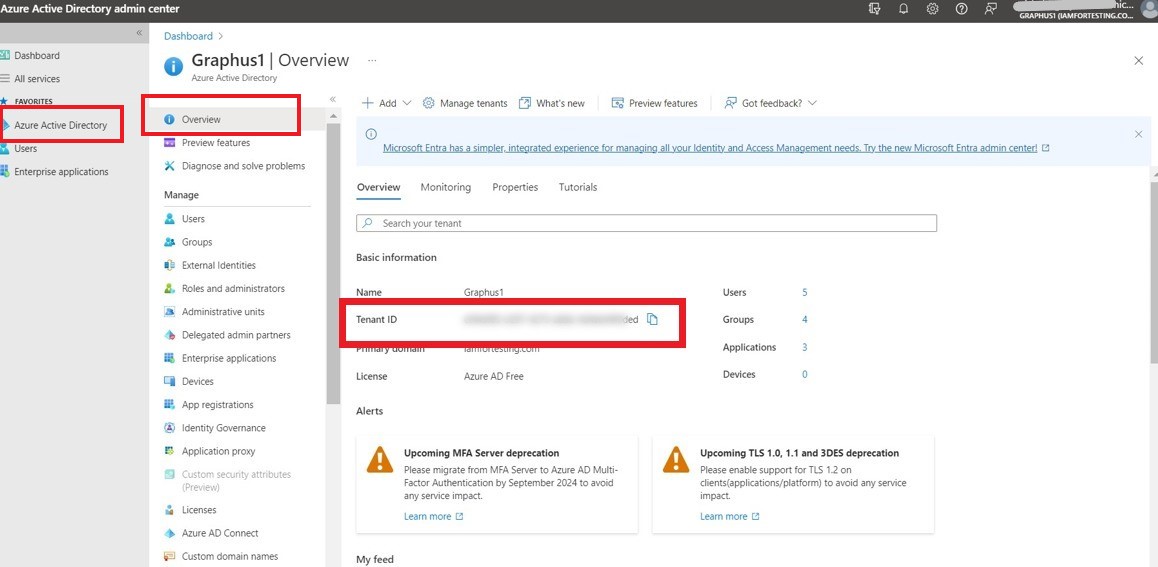
Task: Click the TLS deprecation warning icon
Action: click(x=676, y=459)
